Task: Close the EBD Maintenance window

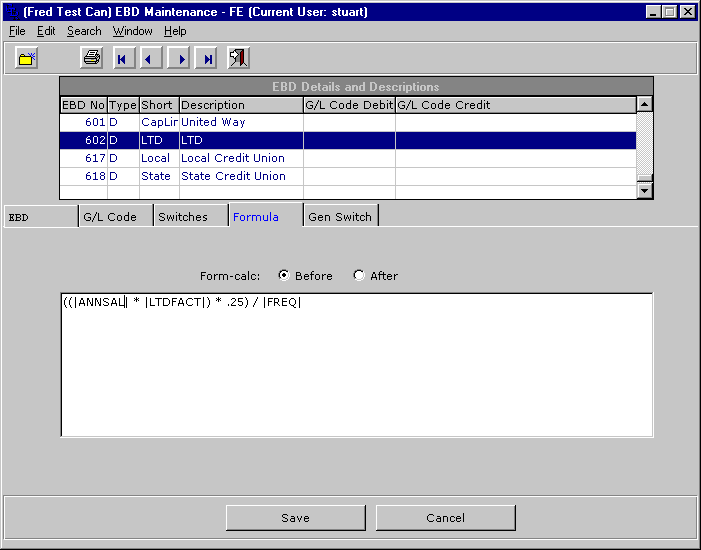Action: point(688,12)
